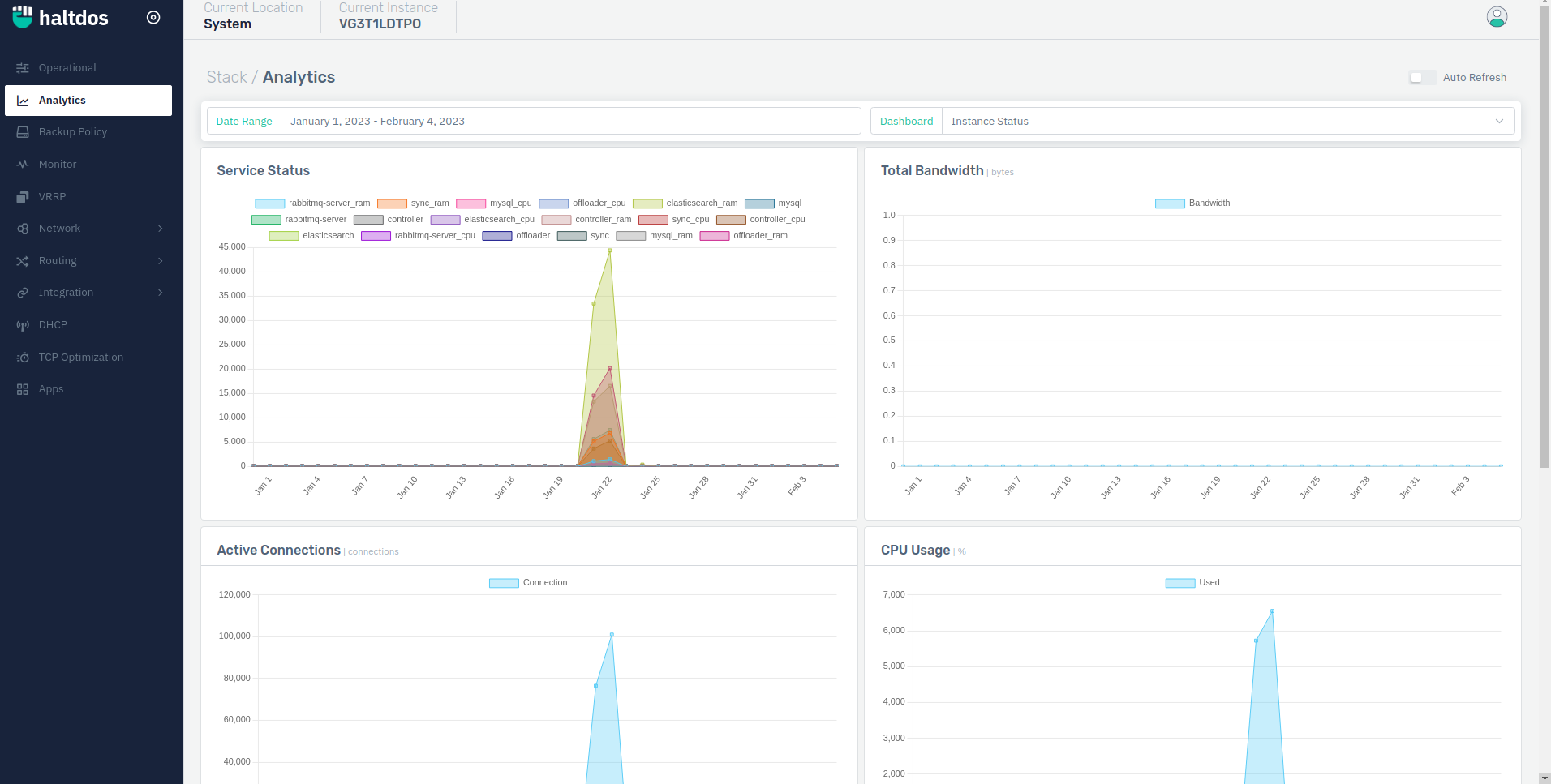Open the DHCP menu item
Screen dimensions: 1551x784
[x=88, y=325]
